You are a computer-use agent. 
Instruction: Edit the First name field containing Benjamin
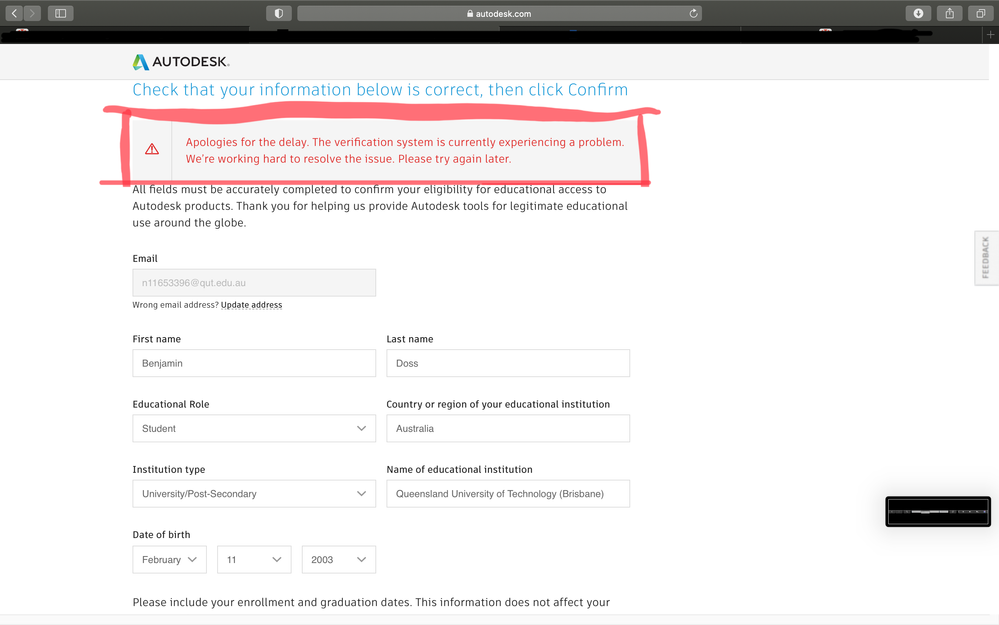[254, 363]
